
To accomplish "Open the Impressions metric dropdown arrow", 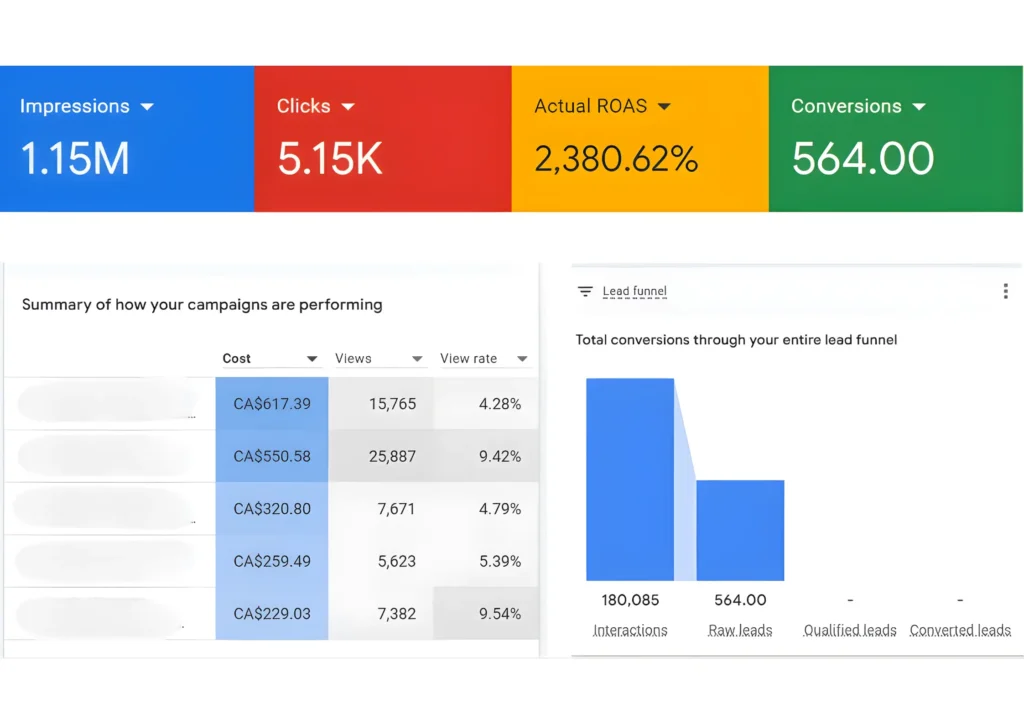I will point(147,107).
